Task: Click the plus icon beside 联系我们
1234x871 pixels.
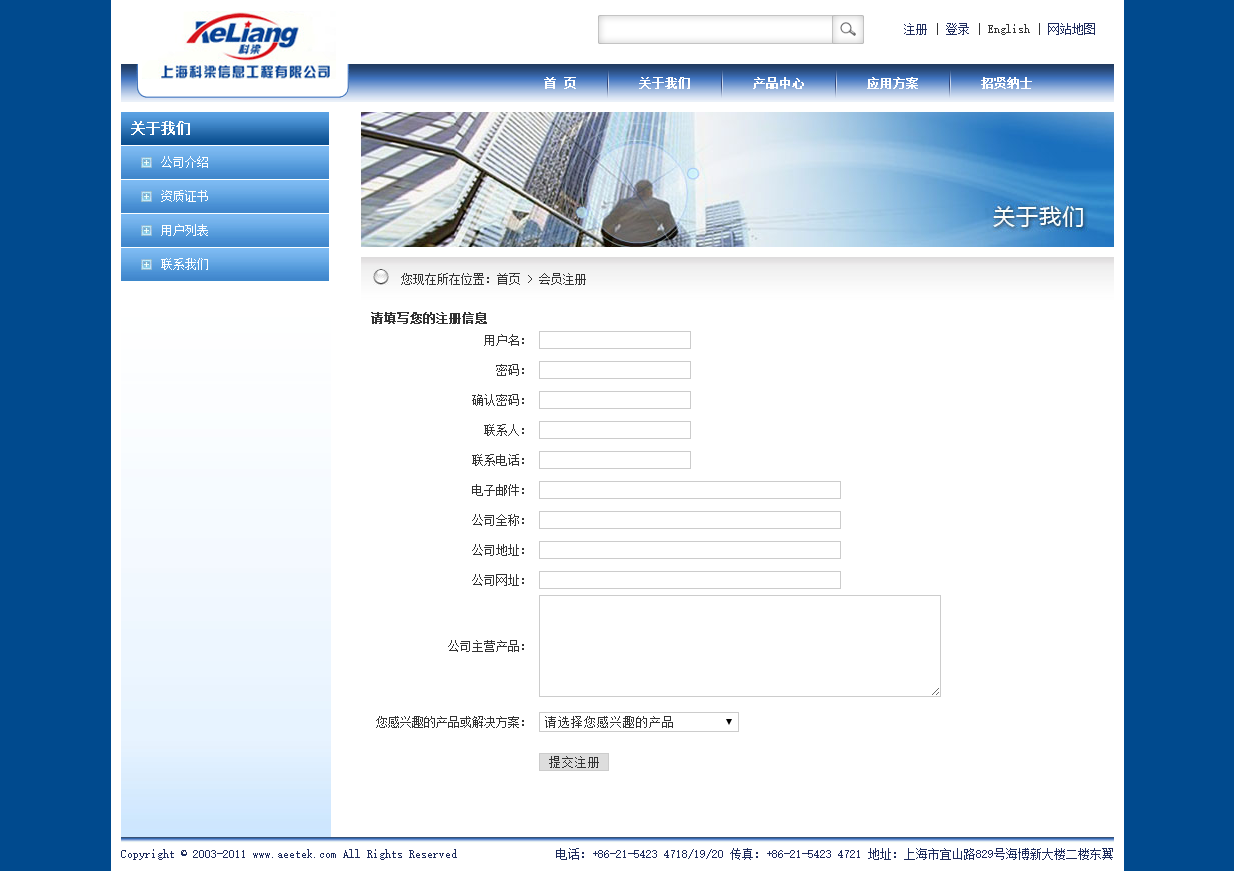Action: pyautogui.click(x=147, y=265)
